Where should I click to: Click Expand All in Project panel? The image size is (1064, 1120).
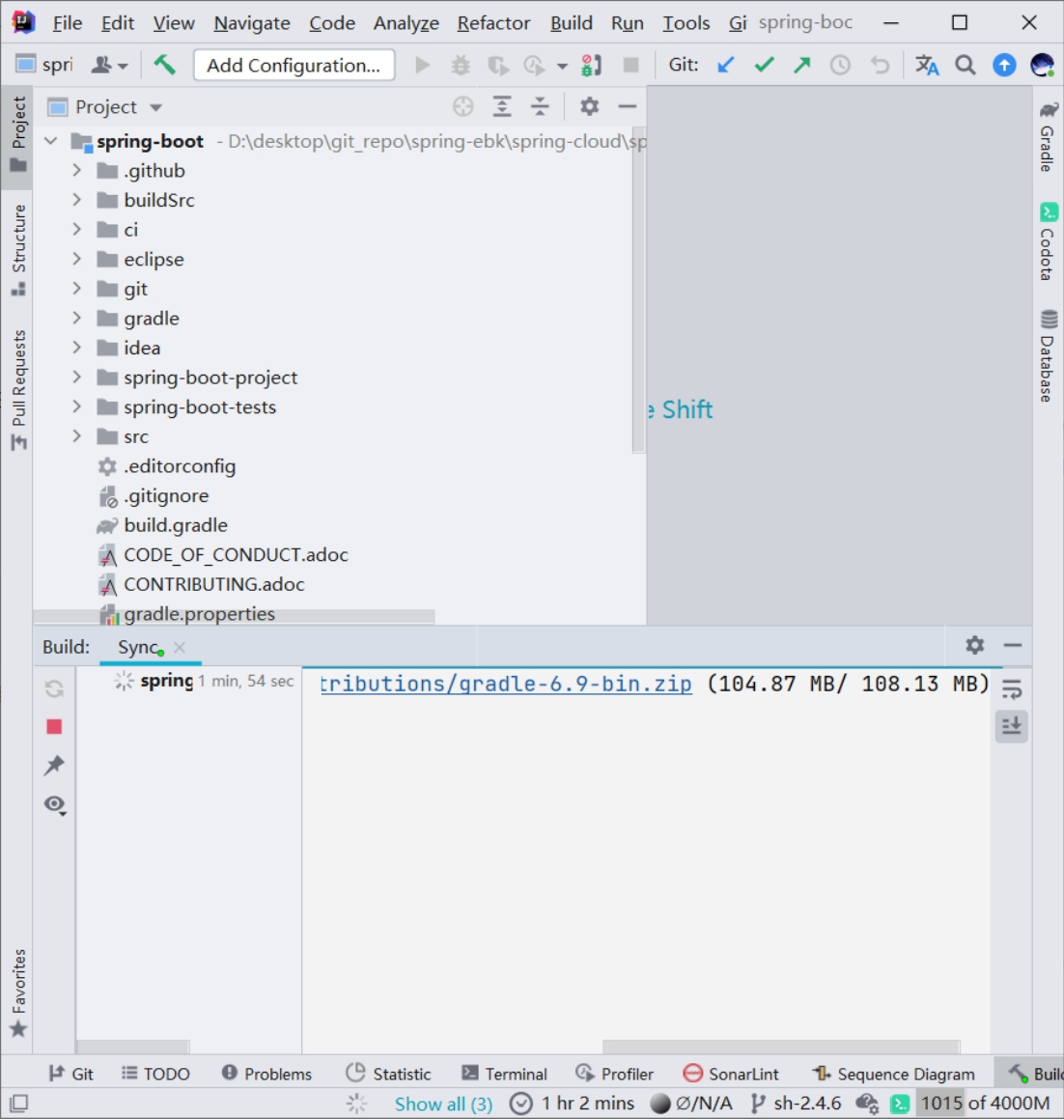(x=502, y=106)
